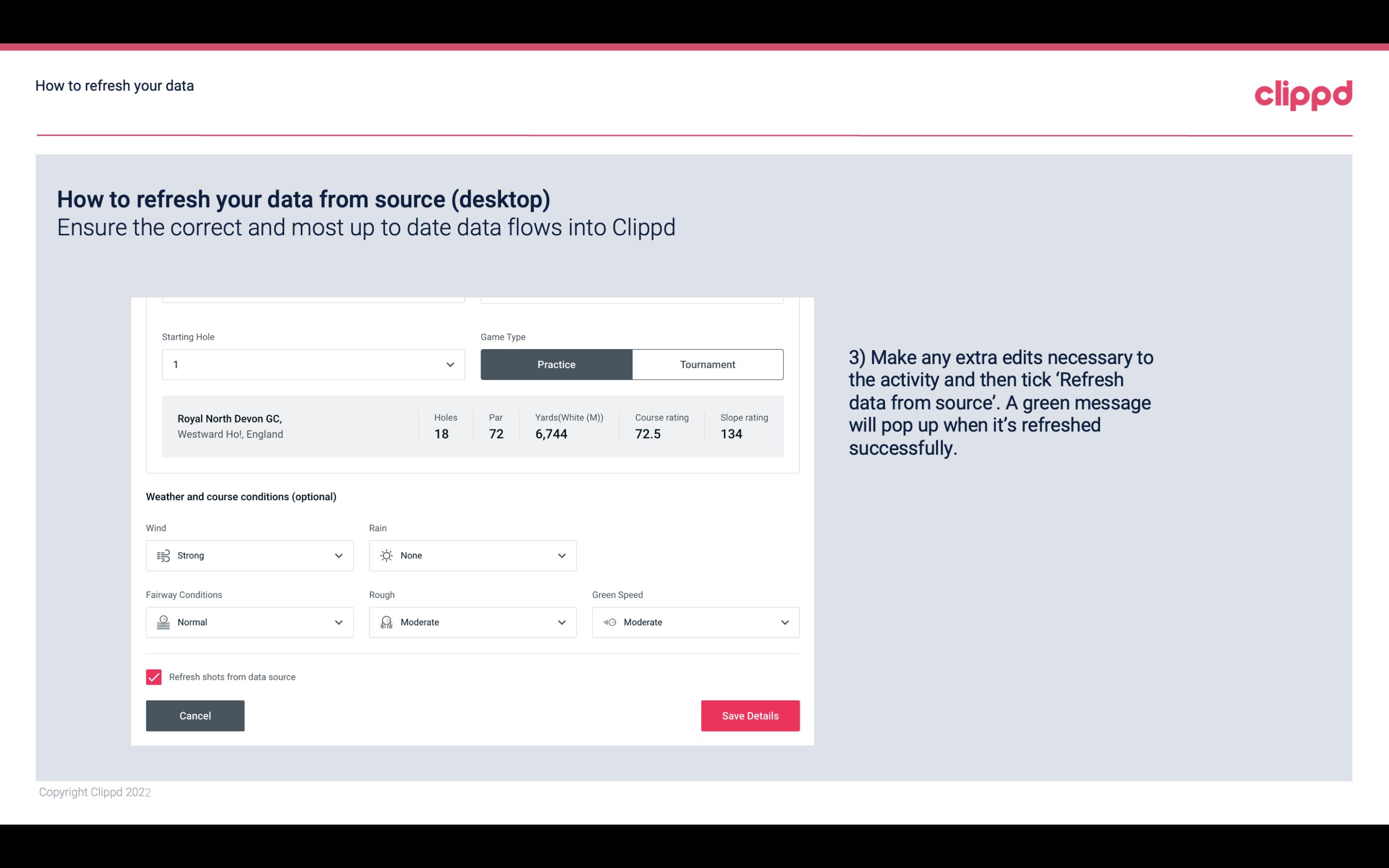The width and height of the screenshot is (1389, 868).
Task: Expand the Wind dropdown selector
Action: (338, 555)
